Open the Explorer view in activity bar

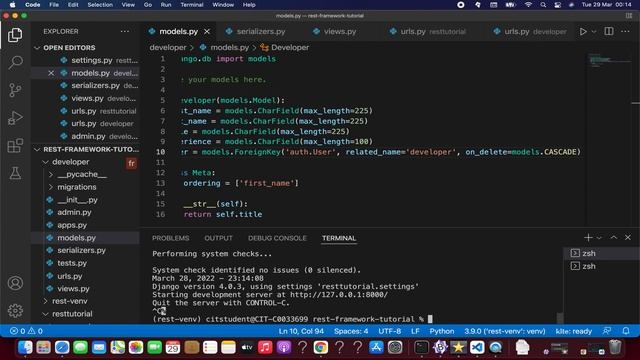[15, 35]
